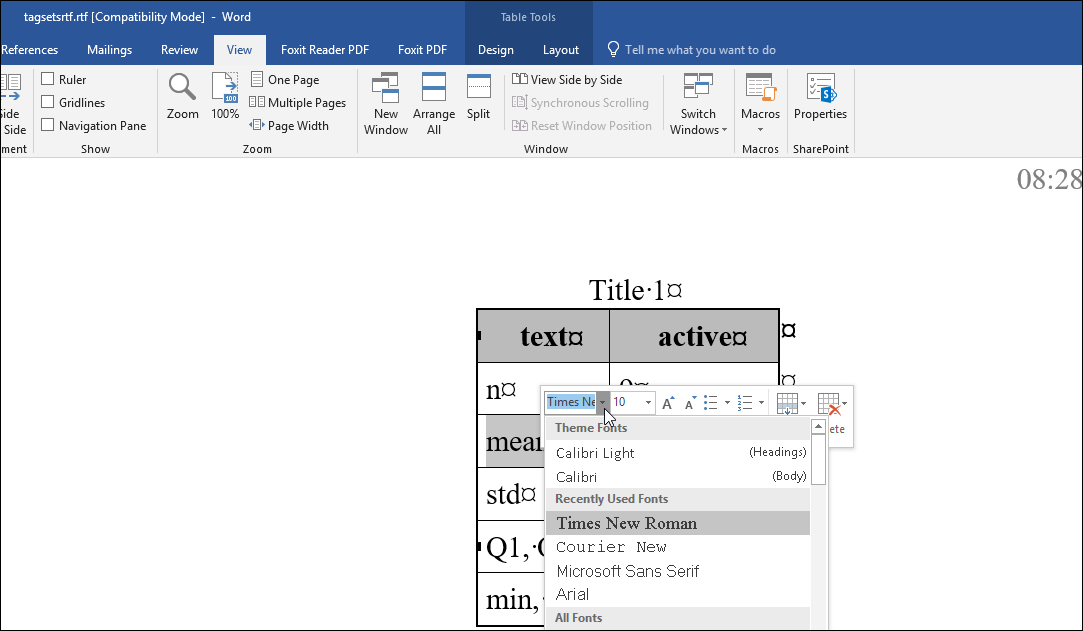
Task: Click the Grow Font icon in mini toolbar
Action: click(x=667, y=402)
